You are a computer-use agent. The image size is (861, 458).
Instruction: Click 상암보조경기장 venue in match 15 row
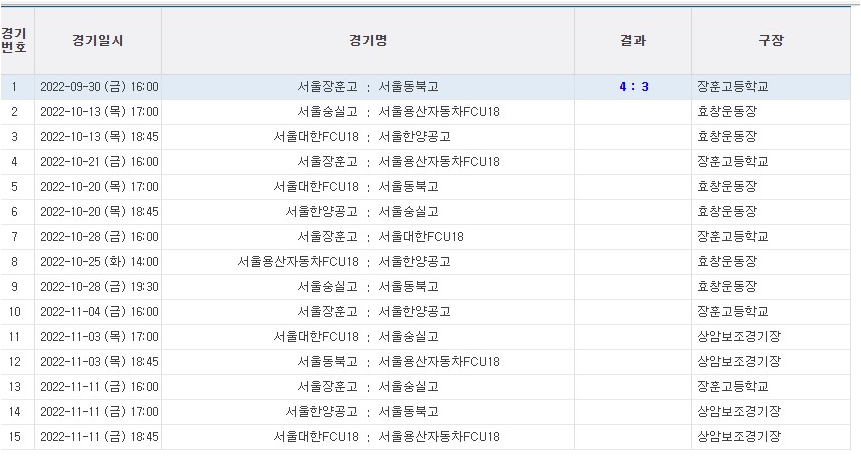click(x=739, y=437)
